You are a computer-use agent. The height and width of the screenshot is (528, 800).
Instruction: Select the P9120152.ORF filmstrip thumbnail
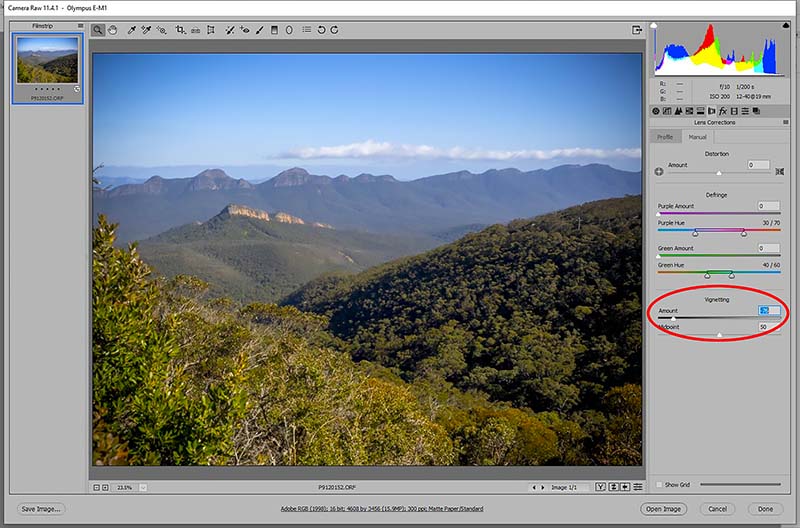click(47, 61)
